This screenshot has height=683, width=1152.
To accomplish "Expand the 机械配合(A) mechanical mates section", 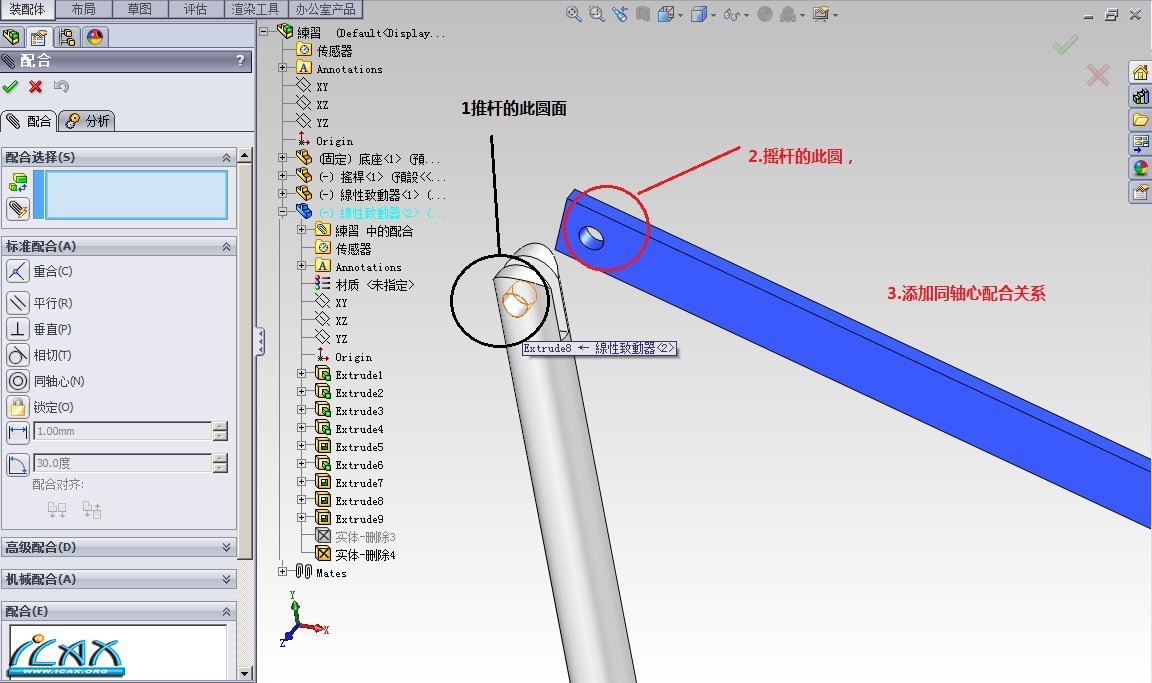I will pos(227,580).
